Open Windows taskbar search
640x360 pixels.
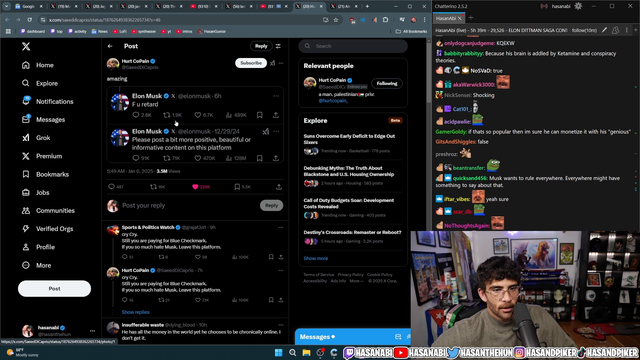tap(293, 353)
